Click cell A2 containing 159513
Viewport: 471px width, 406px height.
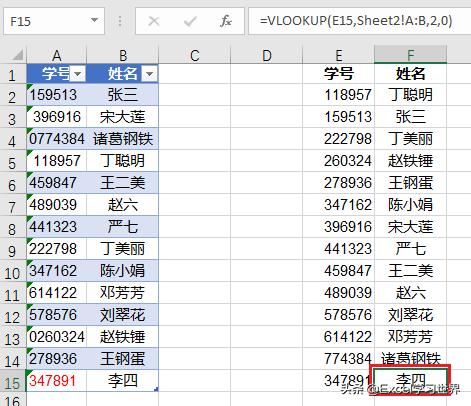[x=57, y=95]
